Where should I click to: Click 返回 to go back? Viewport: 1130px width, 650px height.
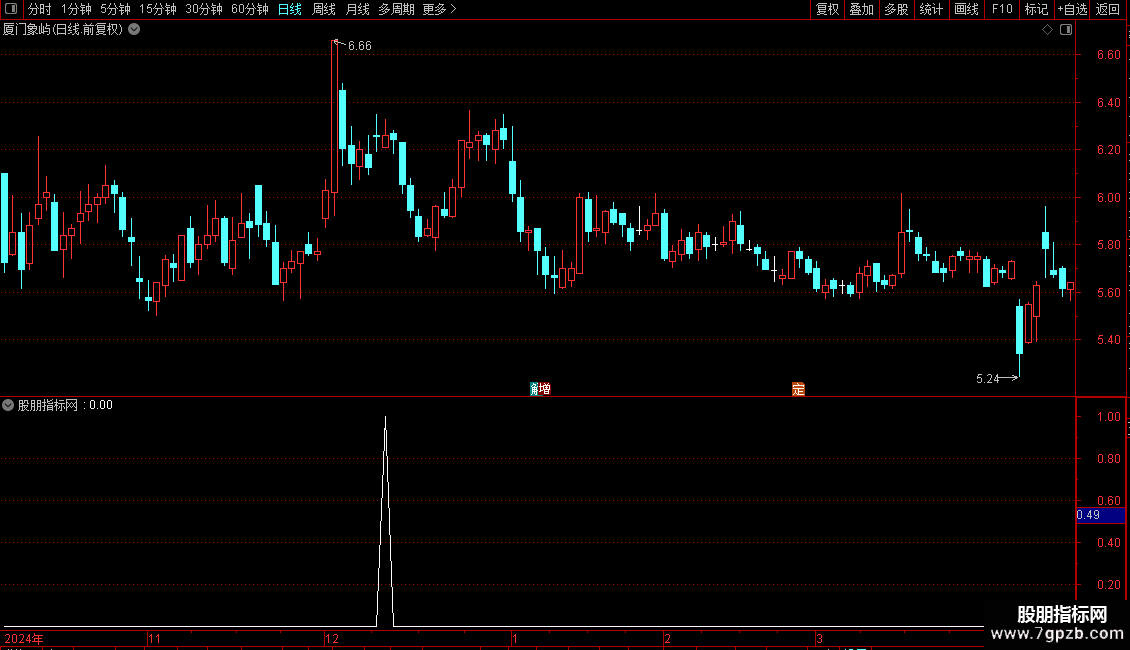point(1108,9)
